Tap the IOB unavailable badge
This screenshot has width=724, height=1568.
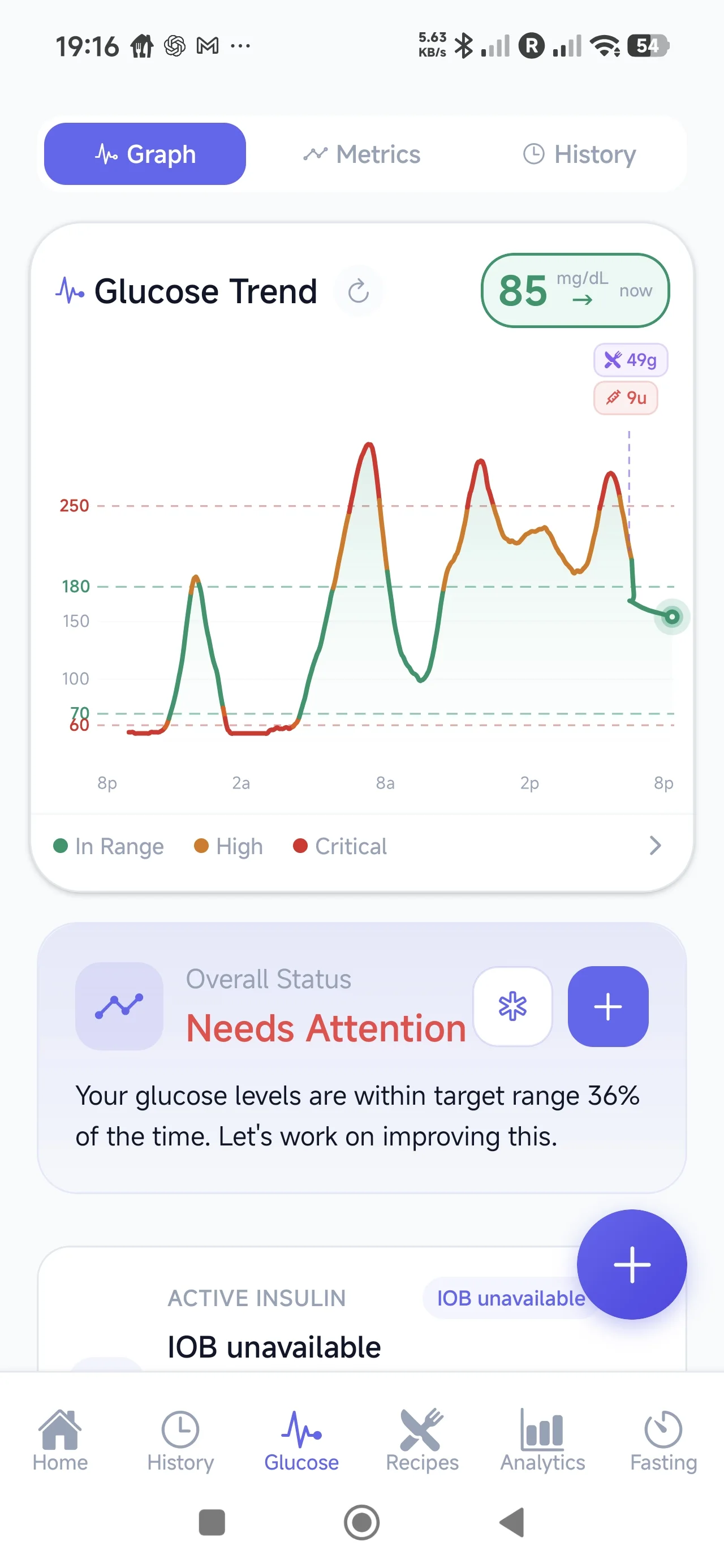510,1298
